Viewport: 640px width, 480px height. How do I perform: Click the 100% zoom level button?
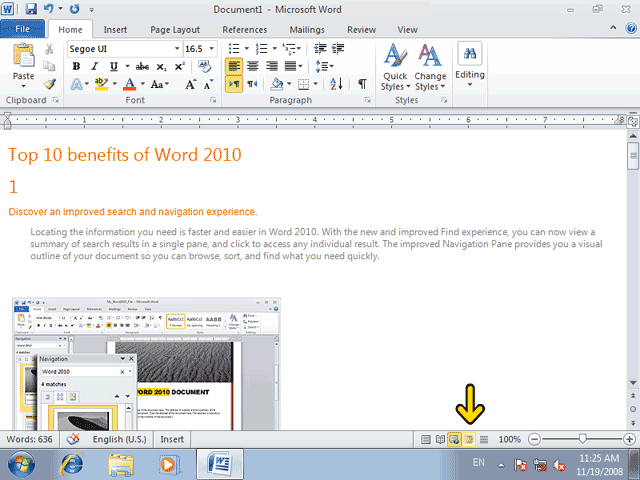(509, 439)
